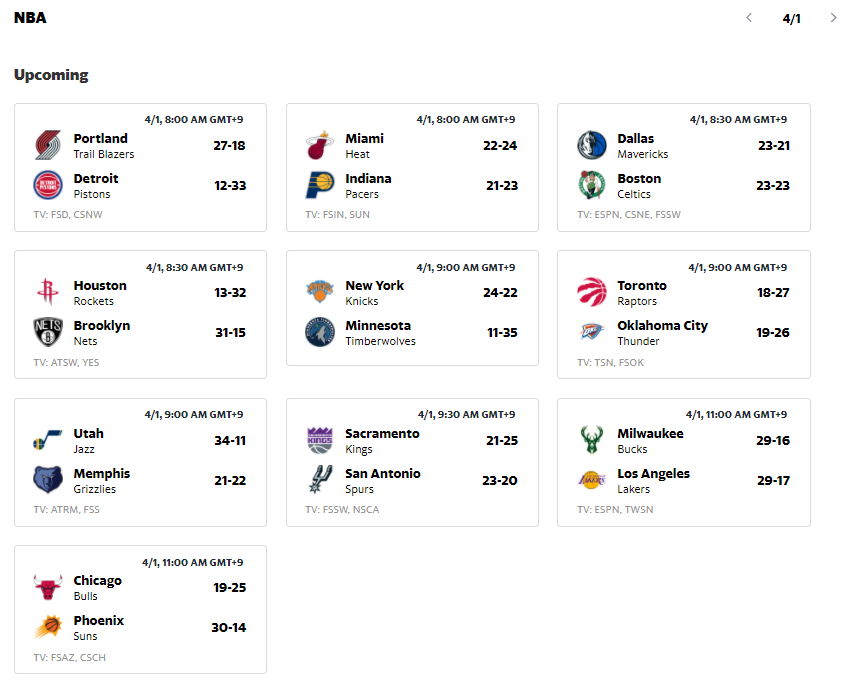The width and height of the screenshot is (846, 681).
Task: Select the Los Angeles Lakers team name
Action: coord(653,473)
